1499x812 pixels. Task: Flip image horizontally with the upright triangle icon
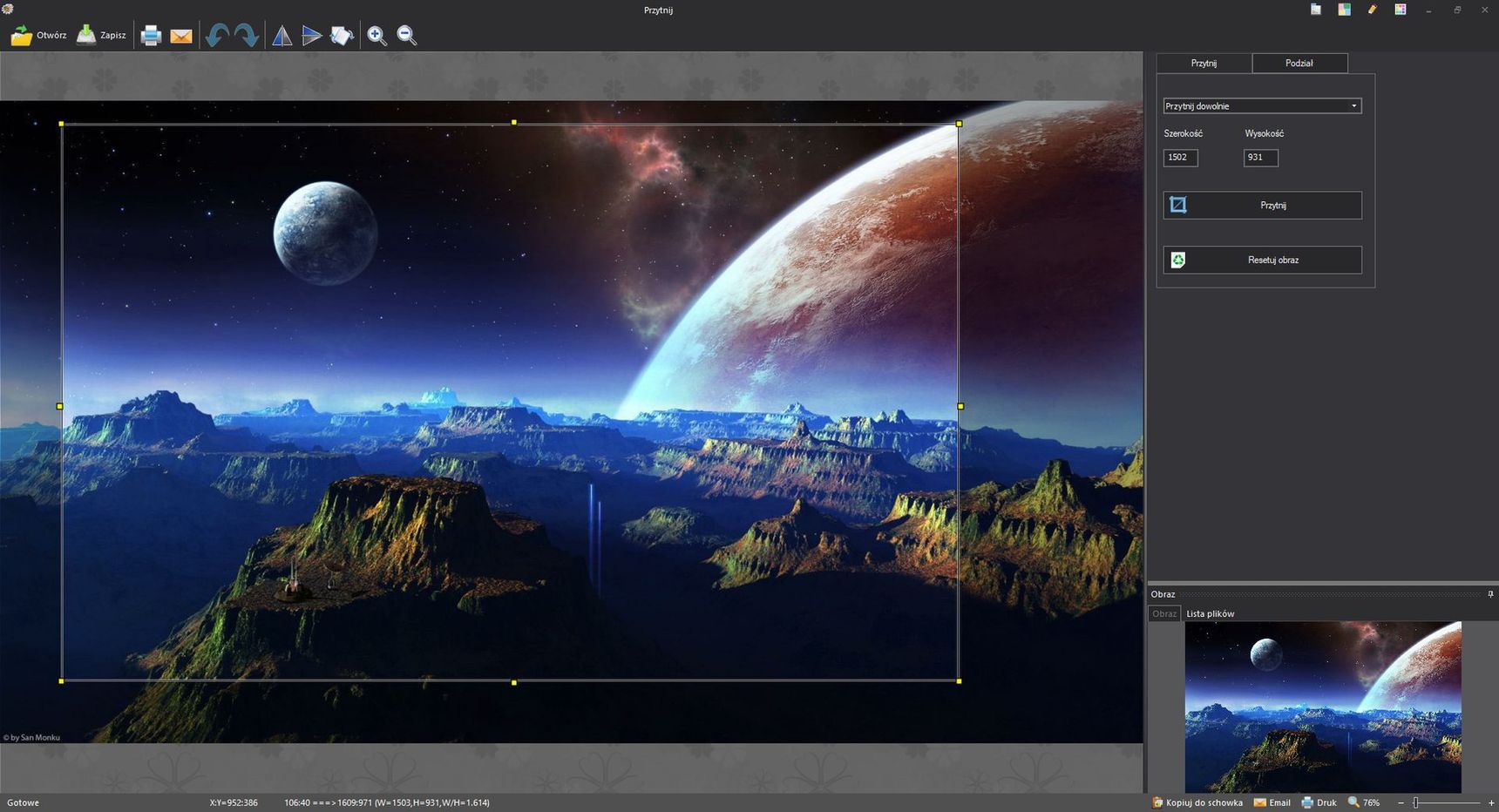(281, 36)
